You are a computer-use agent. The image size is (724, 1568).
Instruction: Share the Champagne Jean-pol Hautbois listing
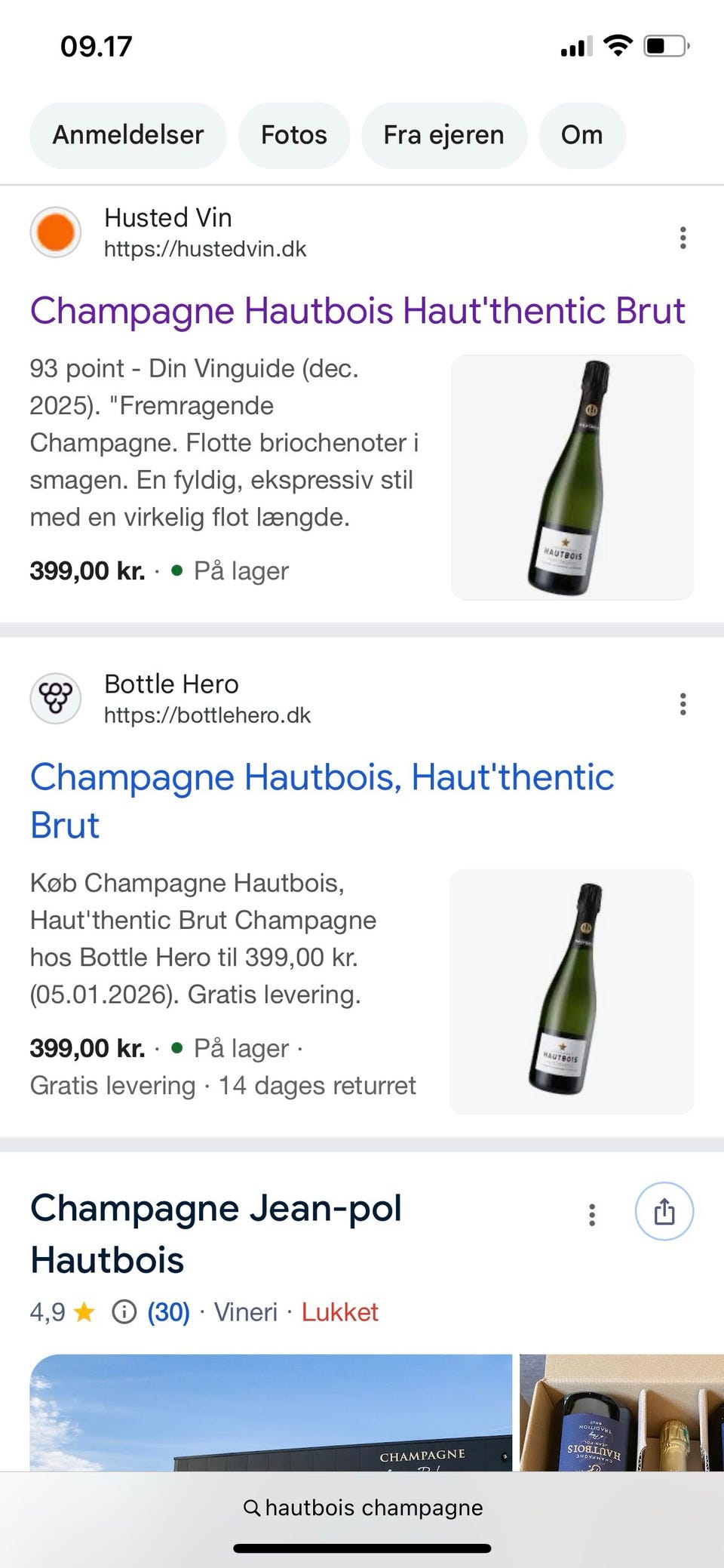click(x=664, y=1212)
